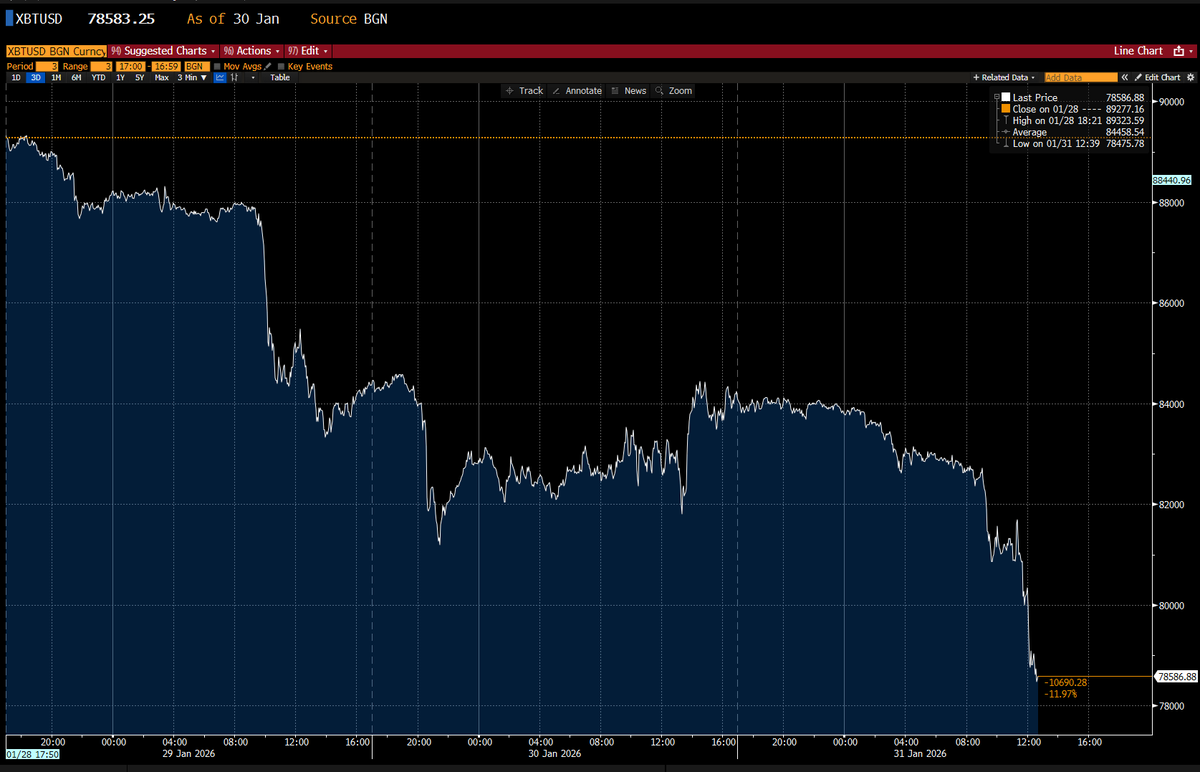
Task: Open the News overlay tool
Action: [628, 91]
